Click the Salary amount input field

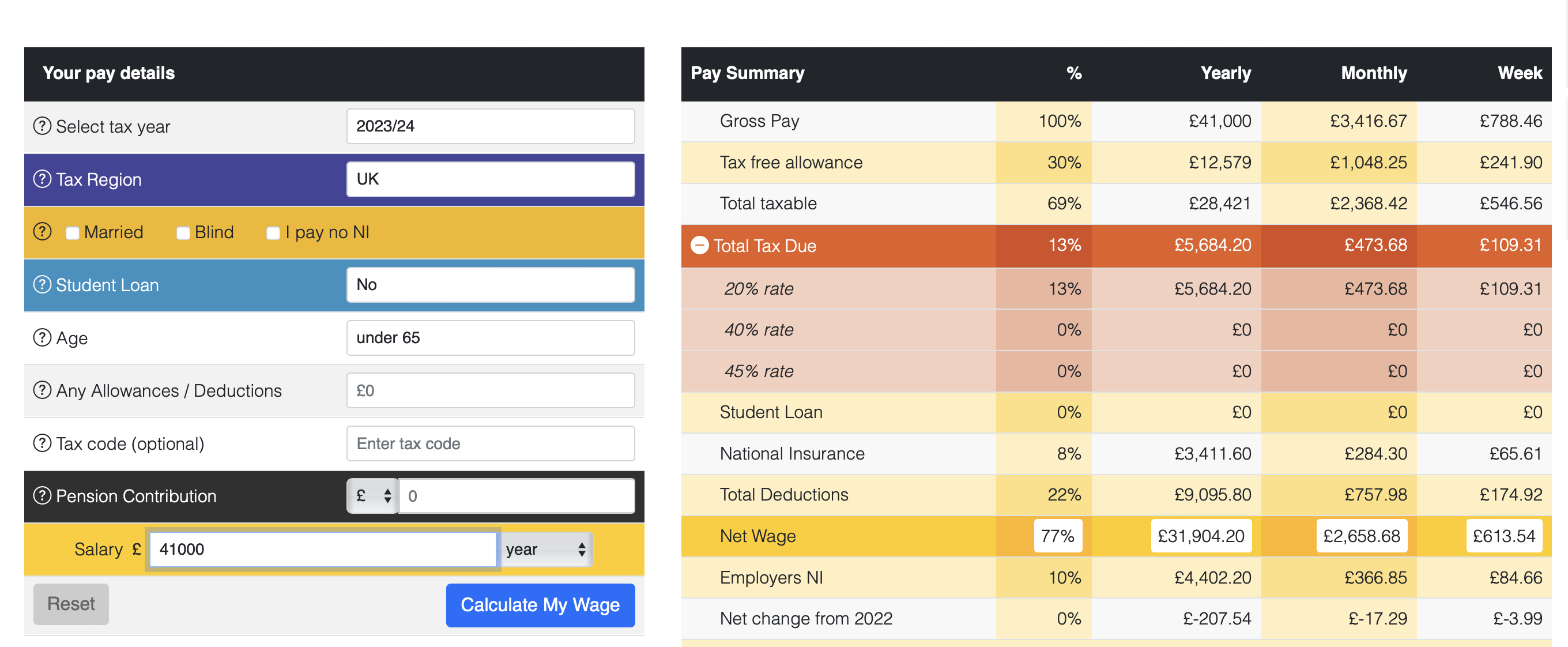click(x=323, y=549)
